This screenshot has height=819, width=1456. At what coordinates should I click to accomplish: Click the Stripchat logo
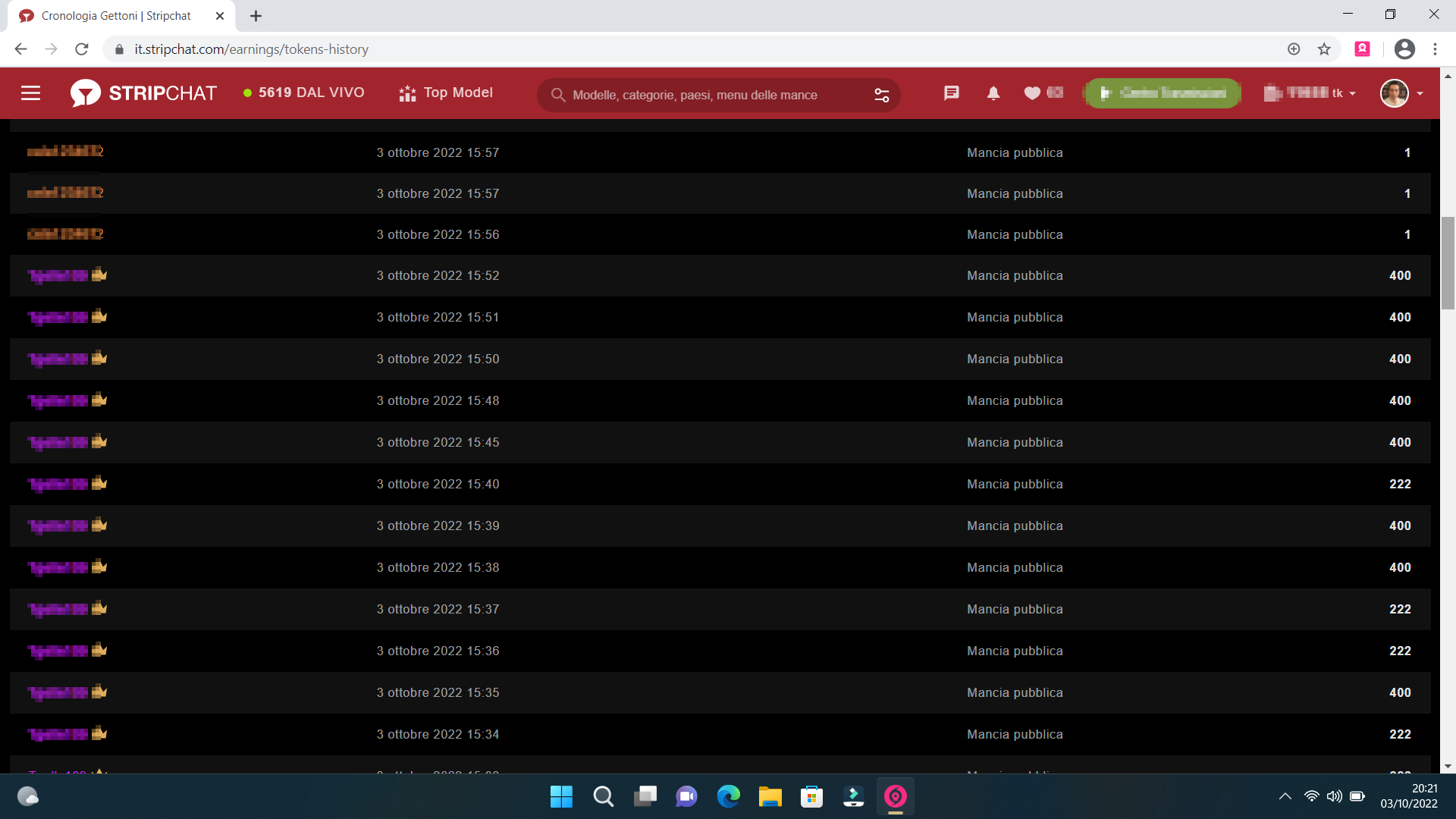[x=143, y=93]
